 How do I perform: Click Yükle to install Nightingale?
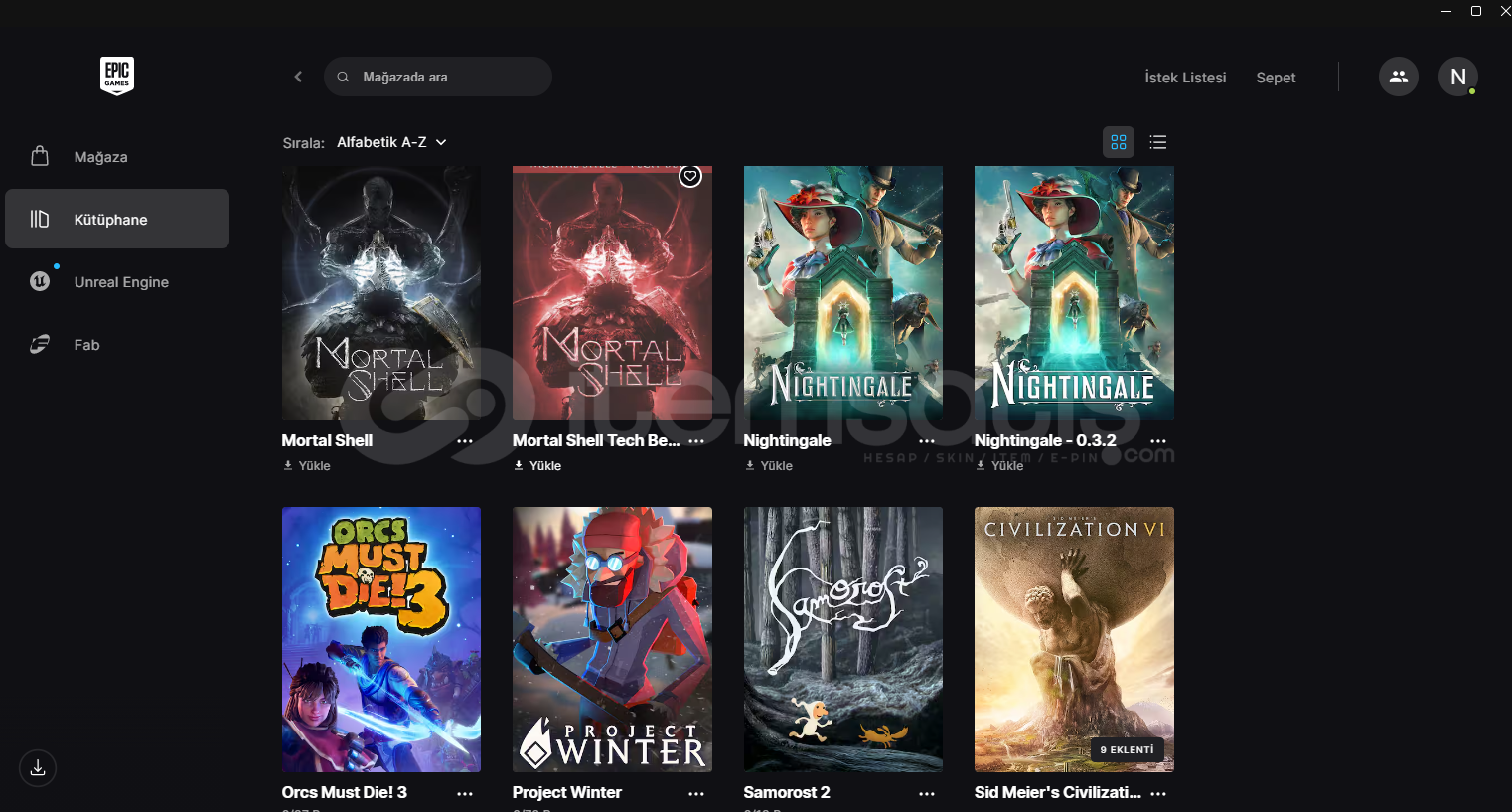(x=769, y=465)
